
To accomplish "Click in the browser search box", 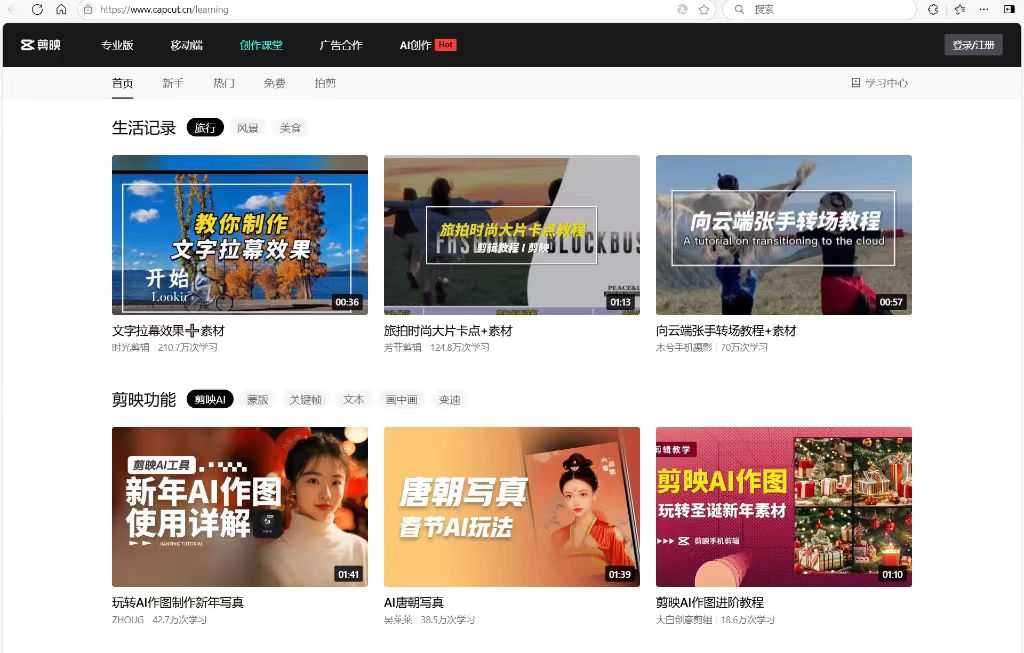I will (x=820, y=9).
